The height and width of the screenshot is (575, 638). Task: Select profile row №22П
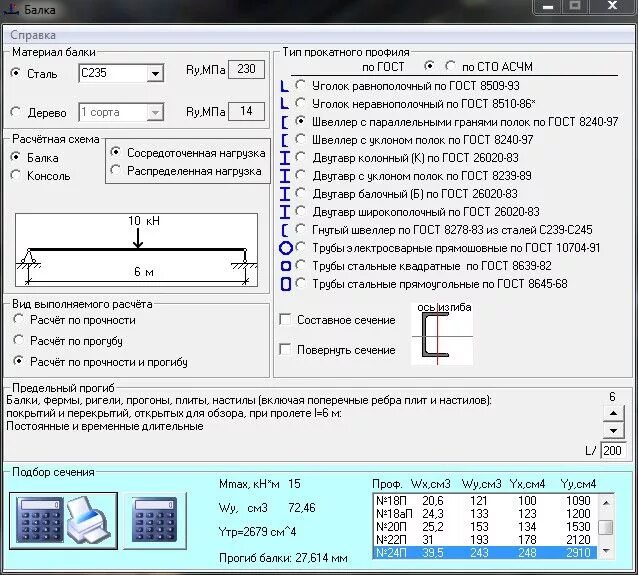(x=485, y=540)
